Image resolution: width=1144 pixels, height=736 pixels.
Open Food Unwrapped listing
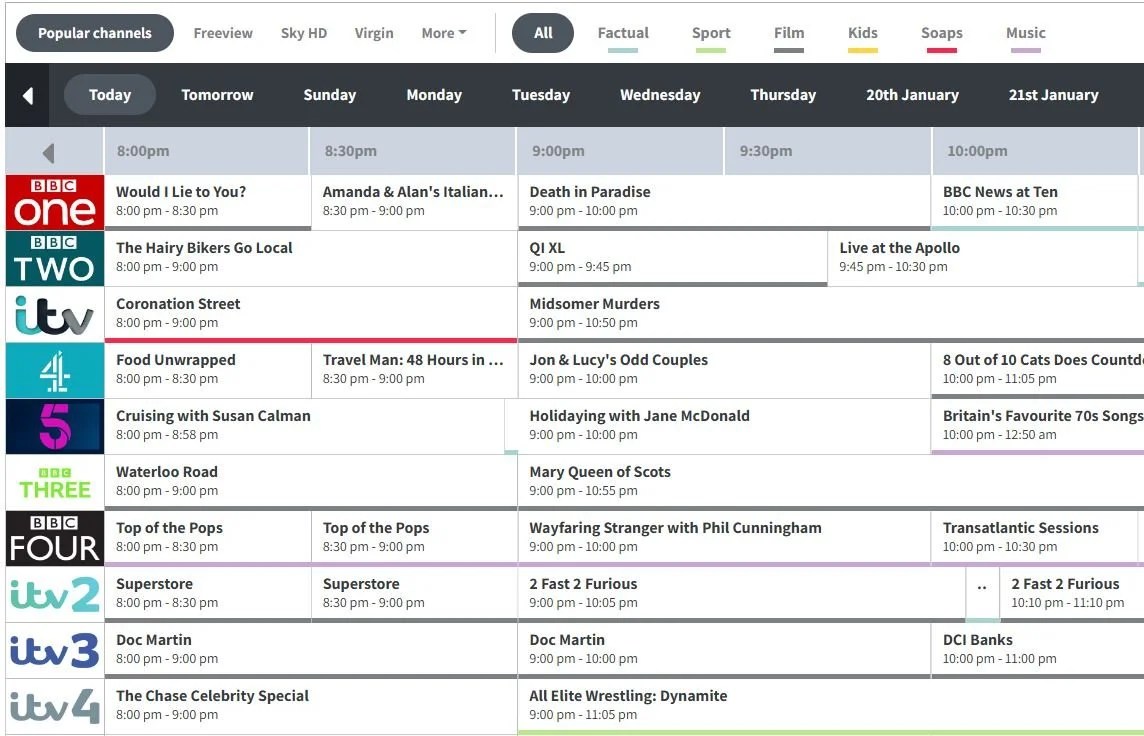[x=207, y=370]
